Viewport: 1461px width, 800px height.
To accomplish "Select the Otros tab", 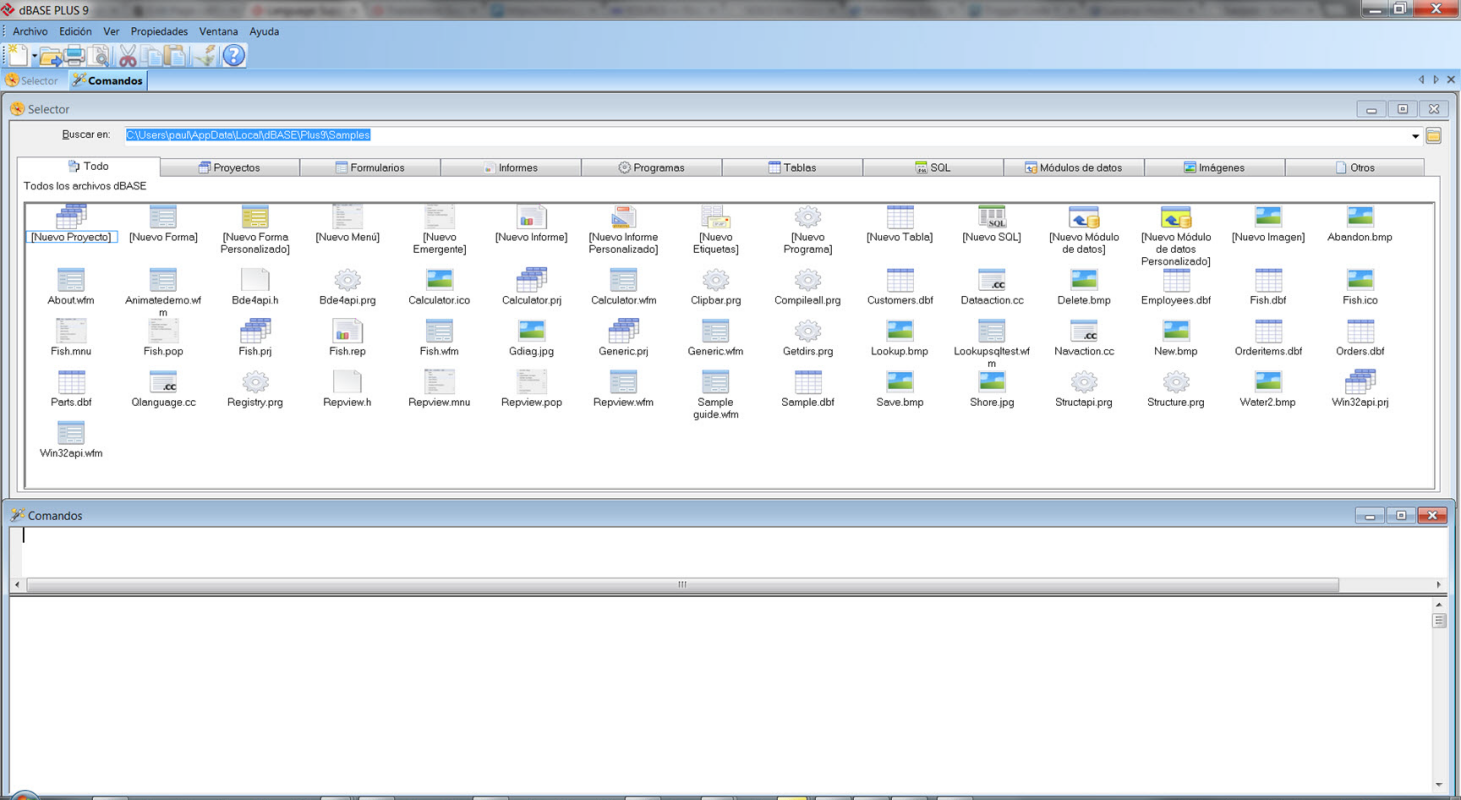I will click(x=1355, y=168).
